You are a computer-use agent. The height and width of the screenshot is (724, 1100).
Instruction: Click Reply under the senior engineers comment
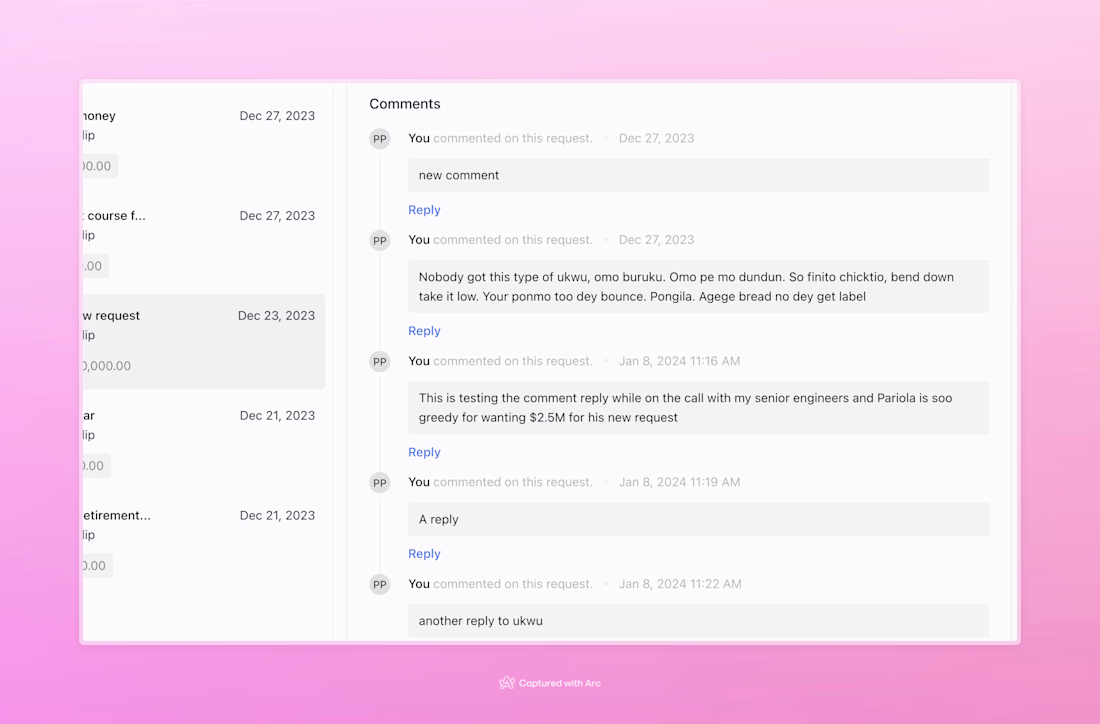coord(424,452)
